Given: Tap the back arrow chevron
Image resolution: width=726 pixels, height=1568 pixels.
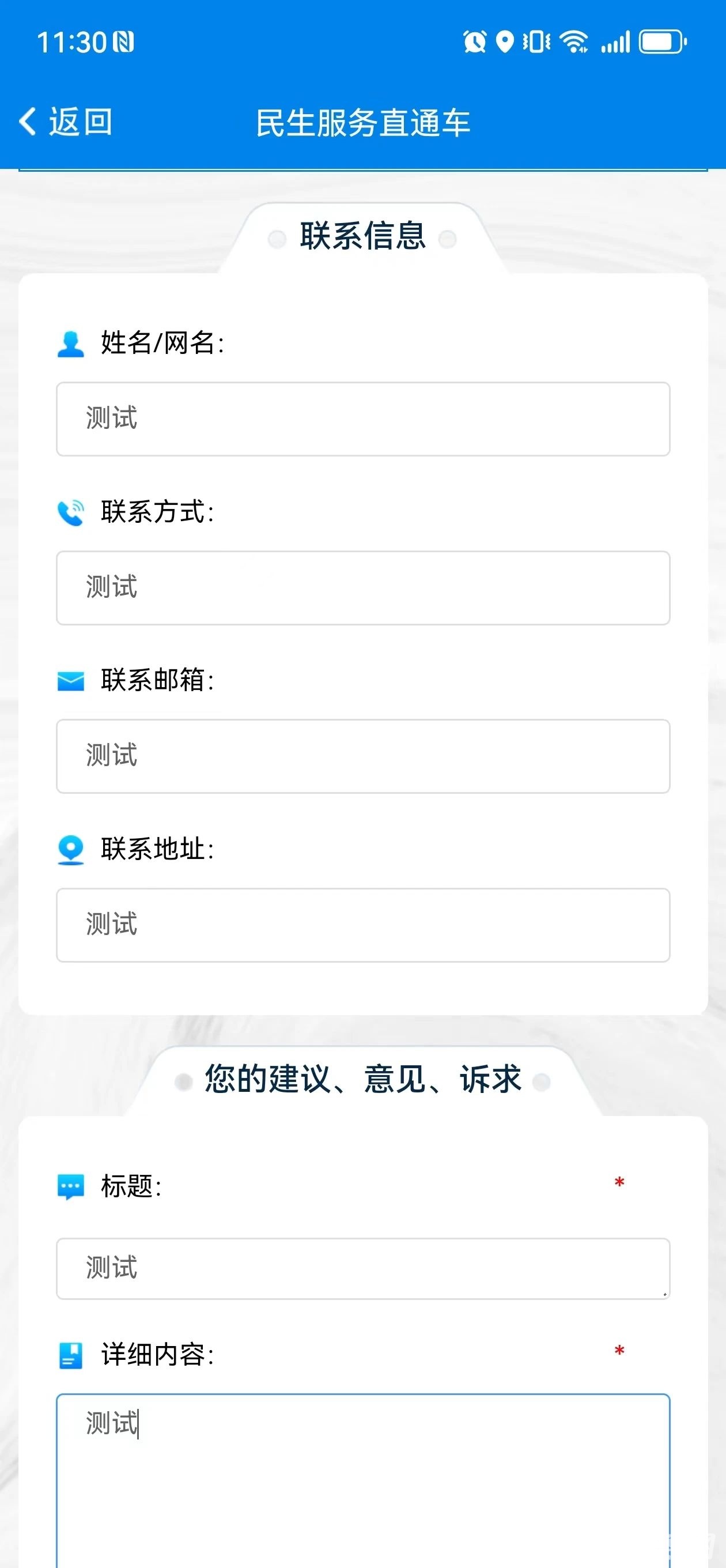Looking at the screenshot, I should [x=28, y=121].
